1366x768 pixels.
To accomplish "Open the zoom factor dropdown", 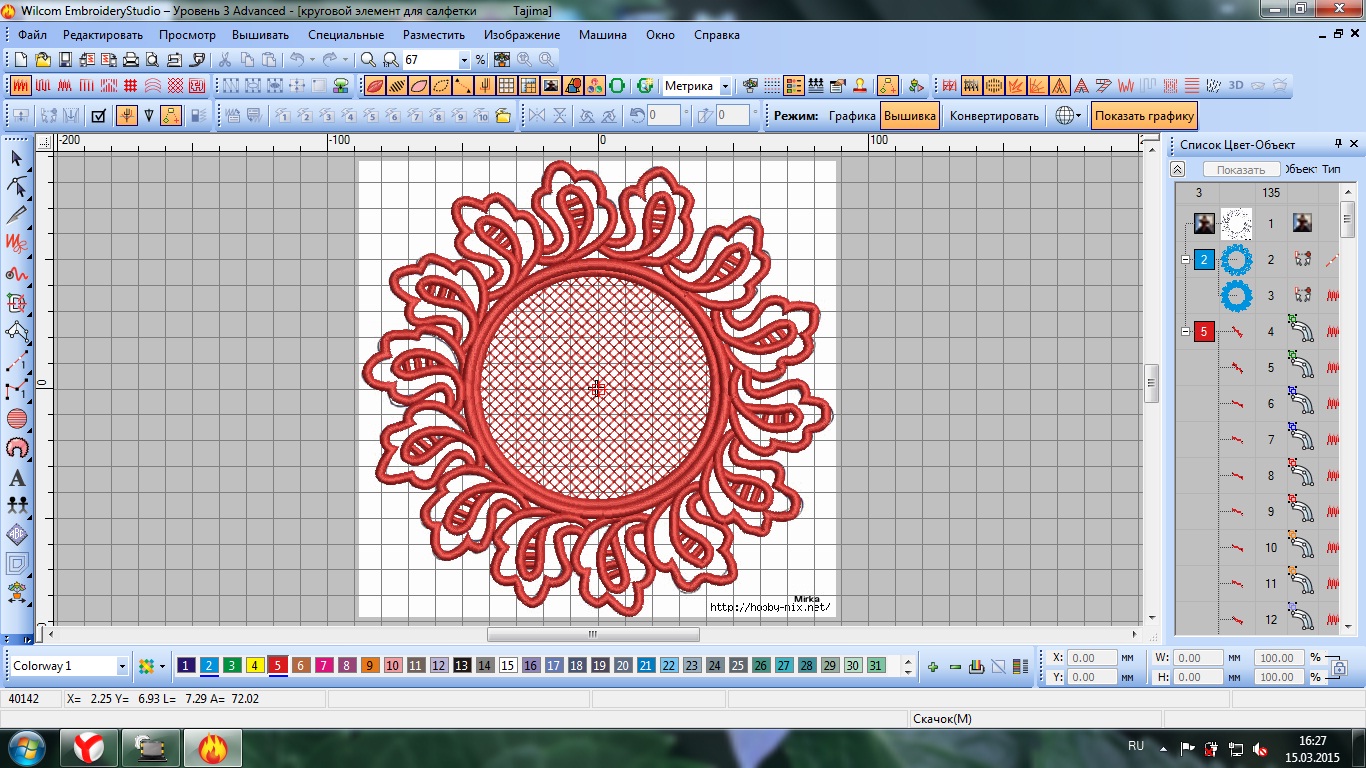I will 464,60.
